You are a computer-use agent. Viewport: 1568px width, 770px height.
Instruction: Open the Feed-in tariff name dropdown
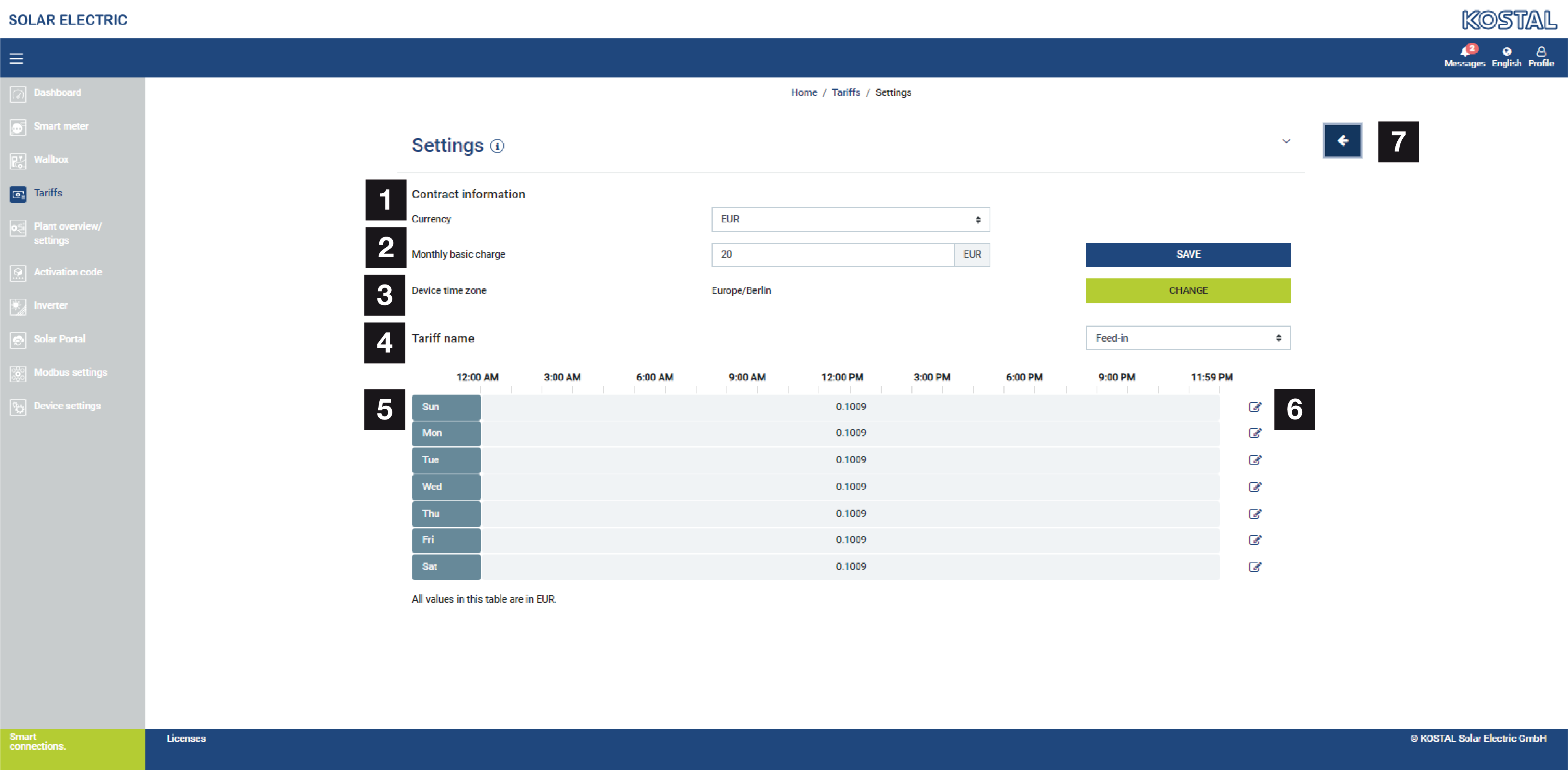click(1187, 338)
